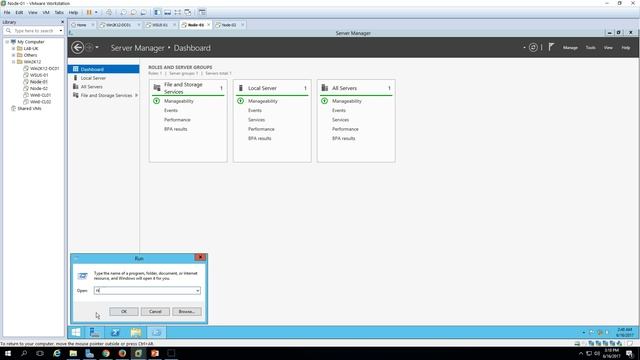The height and width of the screenshot is (360, 640).
Task: Open the View menu in Server Manager header
Action: (x=608, y=48)
